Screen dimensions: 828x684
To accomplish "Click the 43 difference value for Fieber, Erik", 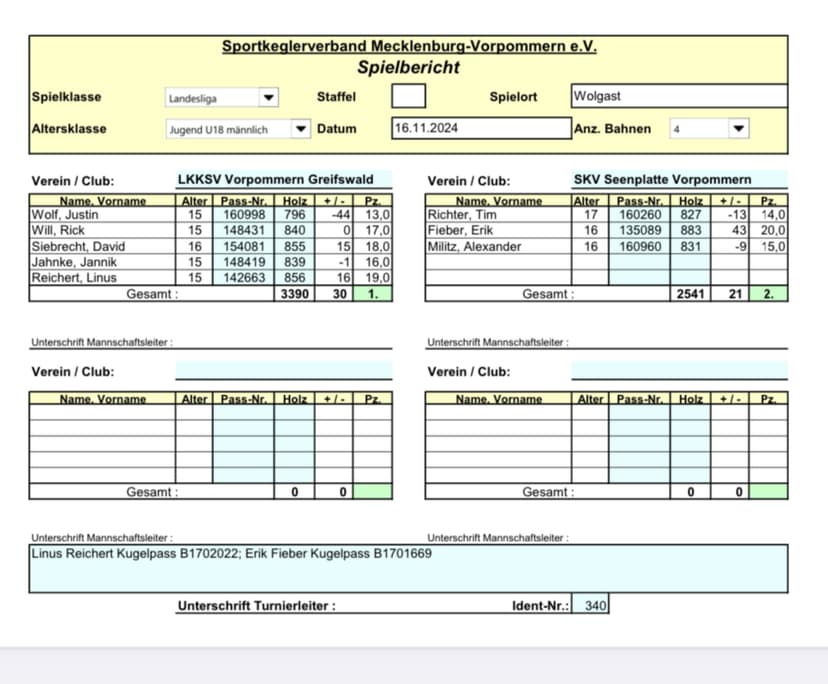I will tap(730, 230).
